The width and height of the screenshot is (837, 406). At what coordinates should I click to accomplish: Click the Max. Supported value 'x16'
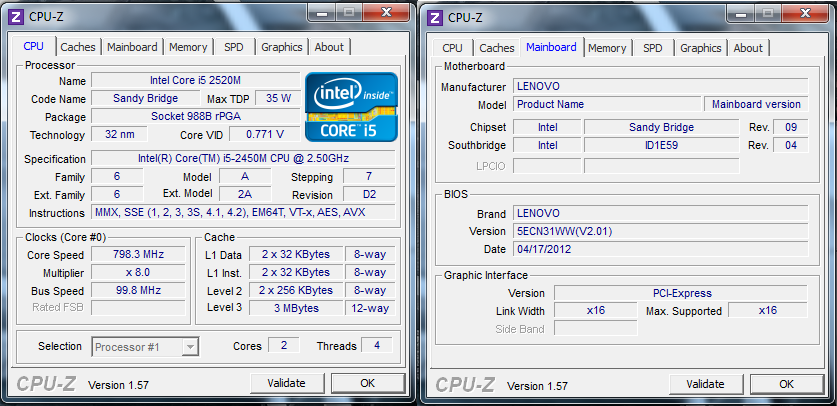[x=768, y=310]
